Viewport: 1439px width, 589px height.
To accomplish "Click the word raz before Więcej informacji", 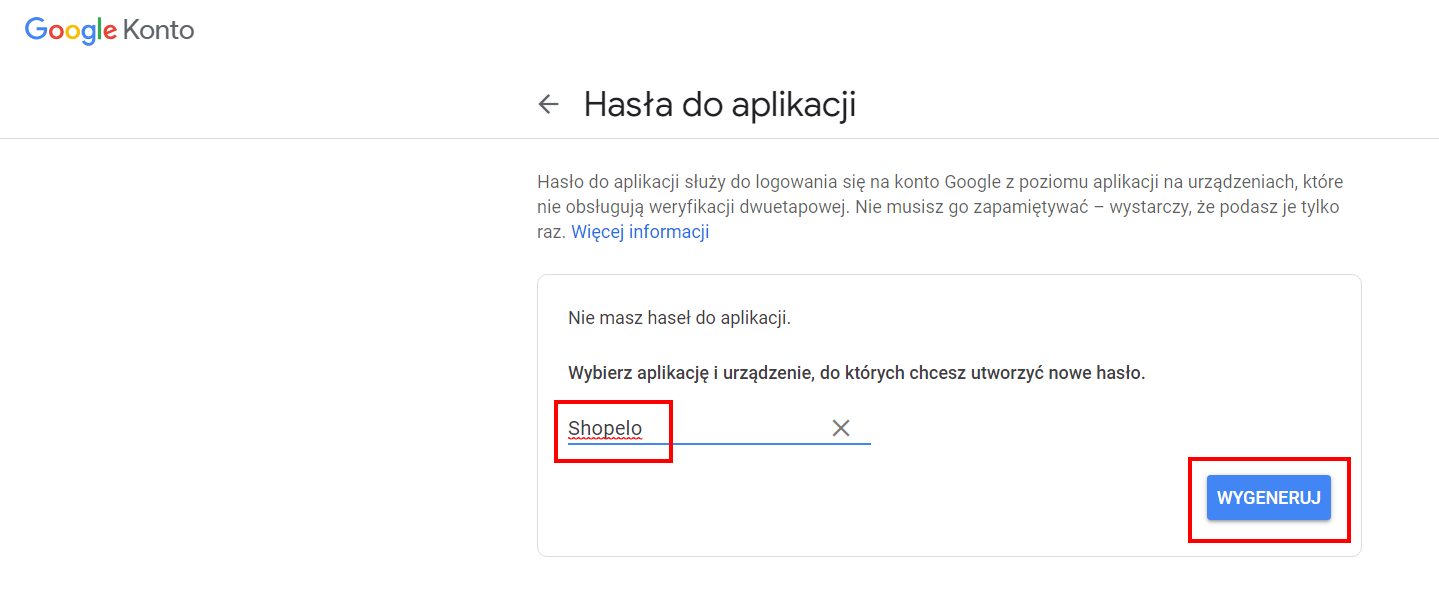I will click(x=550, y=232).
